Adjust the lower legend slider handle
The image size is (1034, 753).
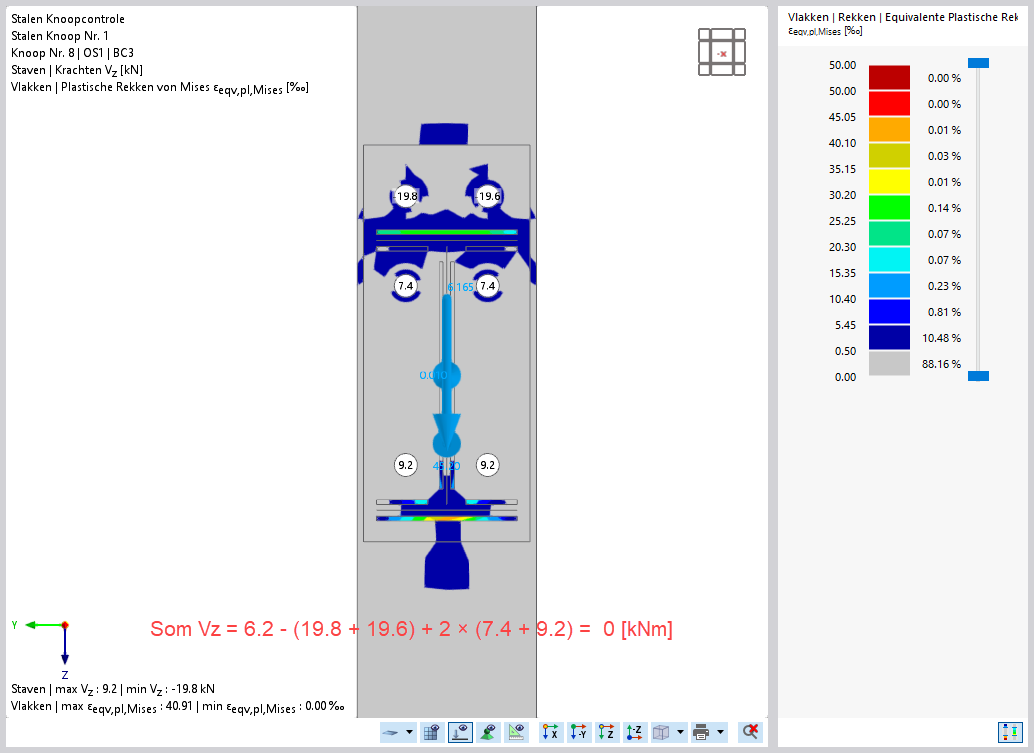978,376
